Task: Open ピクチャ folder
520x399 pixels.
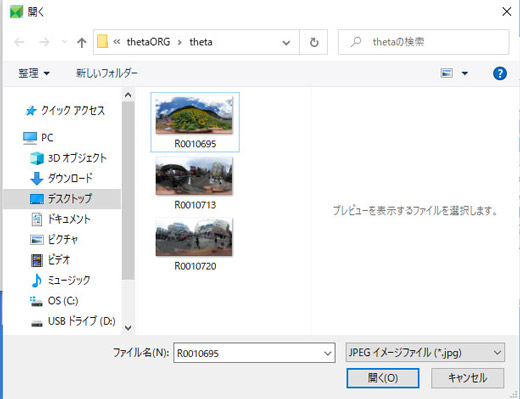Action: point(63,239)
